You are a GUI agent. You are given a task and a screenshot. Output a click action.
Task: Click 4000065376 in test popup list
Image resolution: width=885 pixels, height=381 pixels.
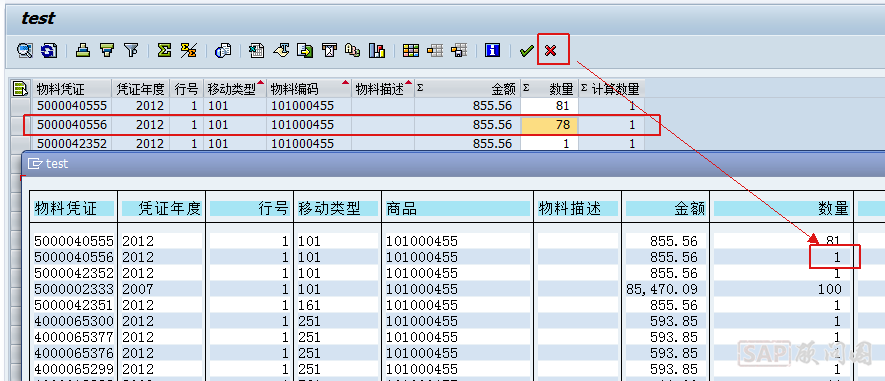click(73, 353)
